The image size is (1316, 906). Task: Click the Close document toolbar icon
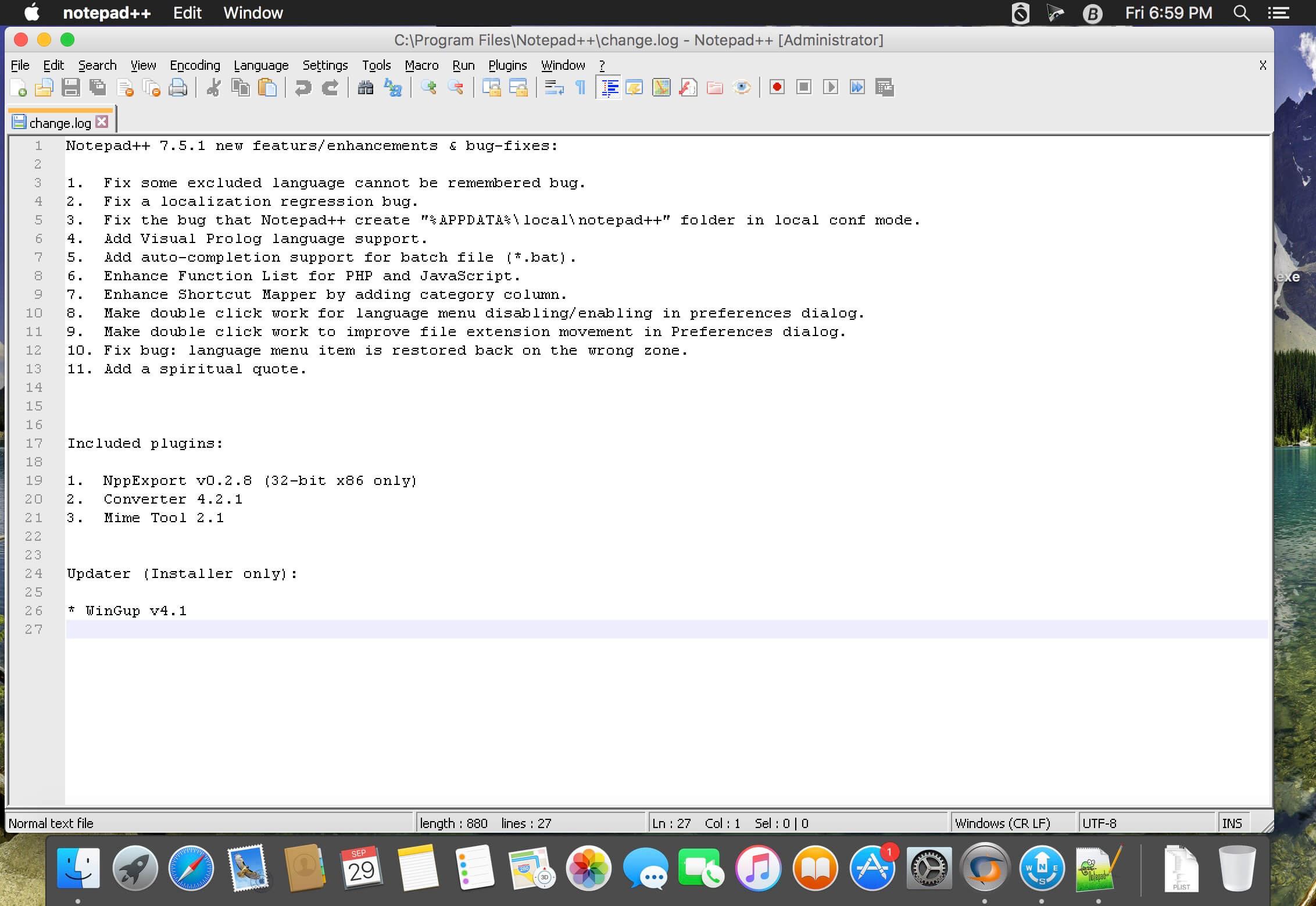coord(125,88)
